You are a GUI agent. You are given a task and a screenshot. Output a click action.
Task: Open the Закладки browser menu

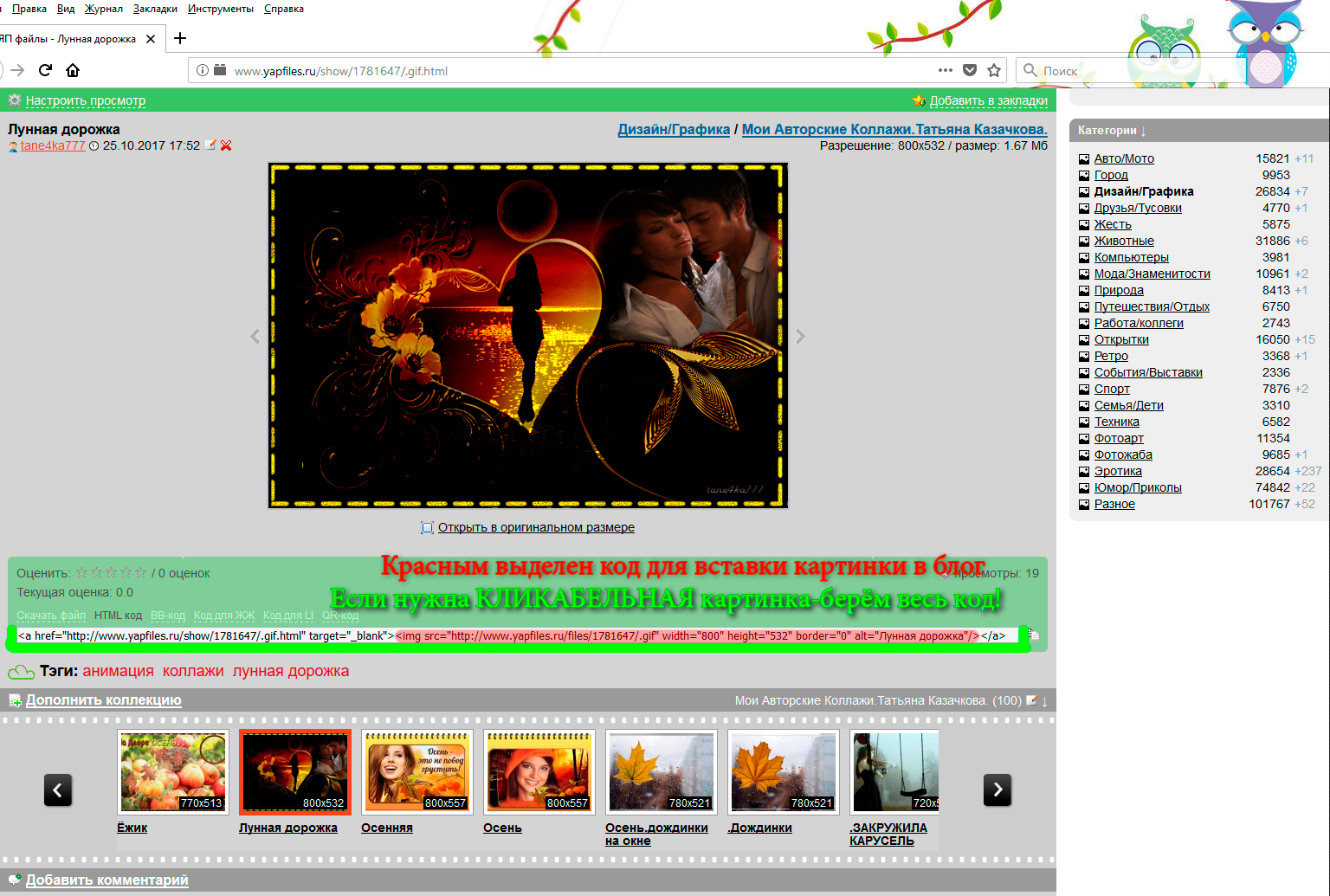155,9
